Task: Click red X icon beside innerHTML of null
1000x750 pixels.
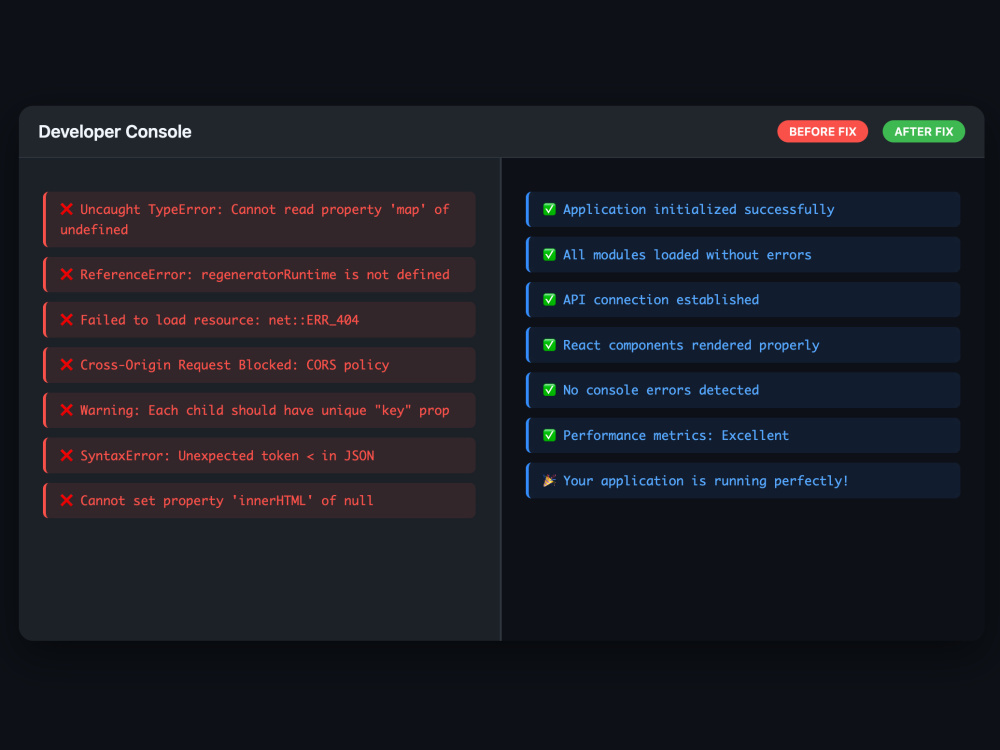Action: click(66, 501)
